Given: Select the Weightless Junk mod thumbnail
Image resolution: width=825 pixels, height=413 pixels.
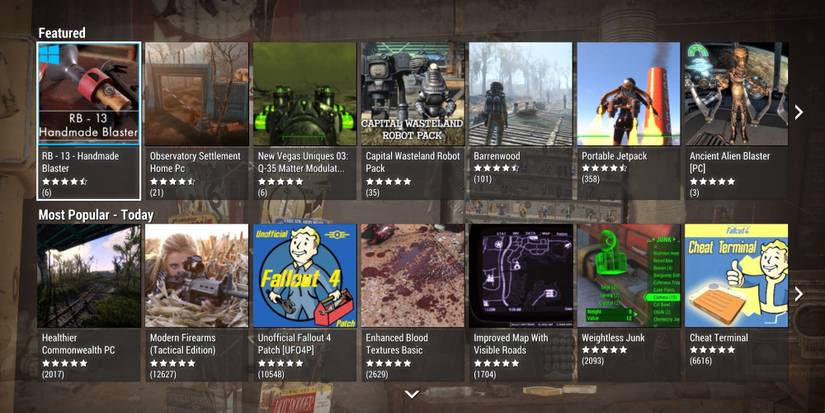Looking at the screenshot, I should point(628,276).
